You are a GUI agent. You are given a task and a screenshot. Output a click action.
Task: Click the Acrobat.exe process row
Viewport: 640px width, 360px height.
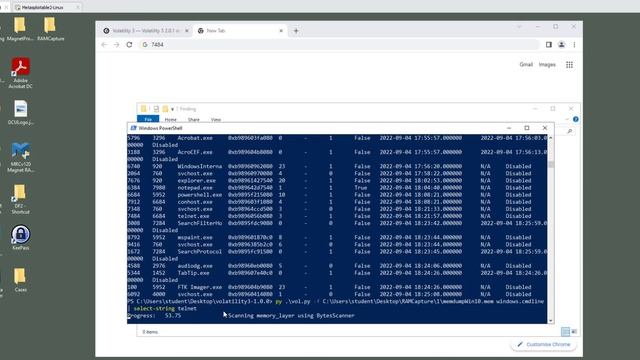(x=337, y=138)
